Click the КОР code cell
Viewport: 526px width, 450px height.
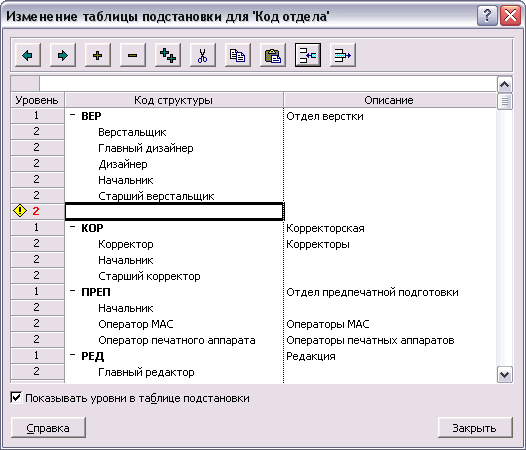tap(174, 228)
